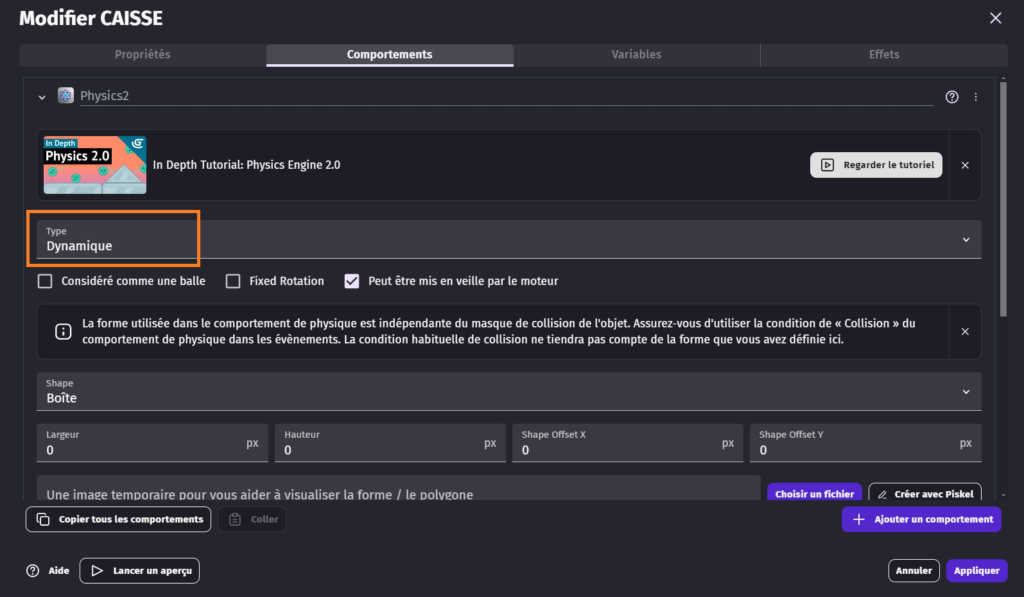The height and width of the screenshot is (597, 1024).
Task: Click the Aide help icon
Action: click(x=33, y=571)
